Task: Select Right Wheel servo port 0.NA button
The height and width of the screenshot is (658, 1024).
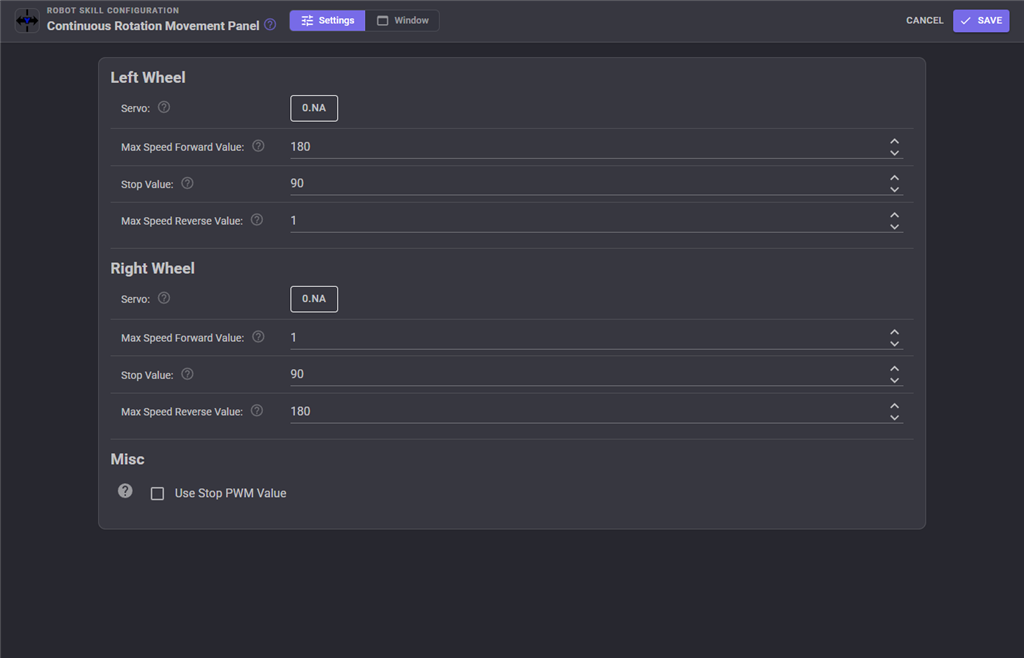Action: click(314, 298)
